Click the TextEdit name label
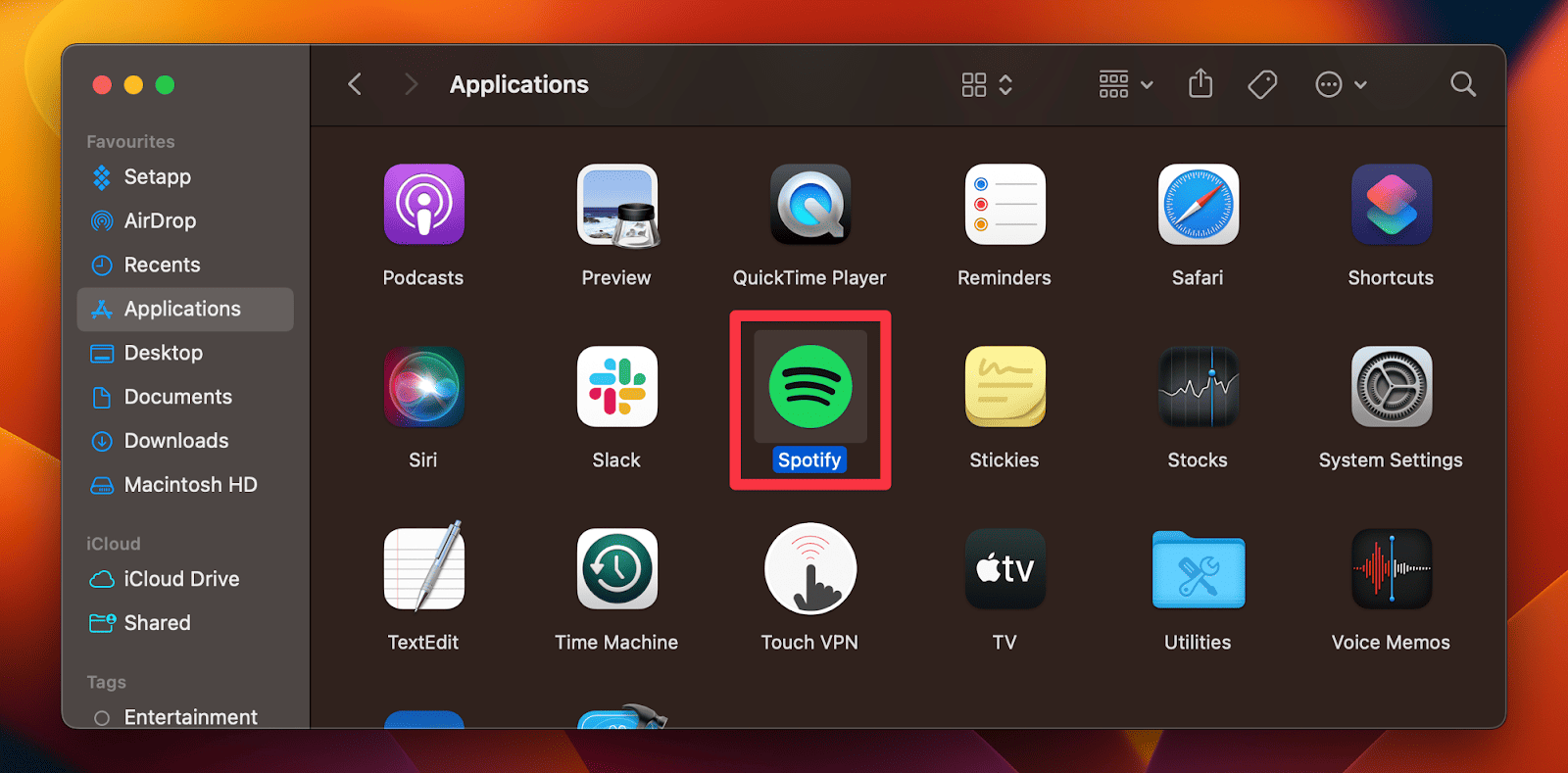The width and height of the screenshot is (1568, 773). (x=423, y=643)
